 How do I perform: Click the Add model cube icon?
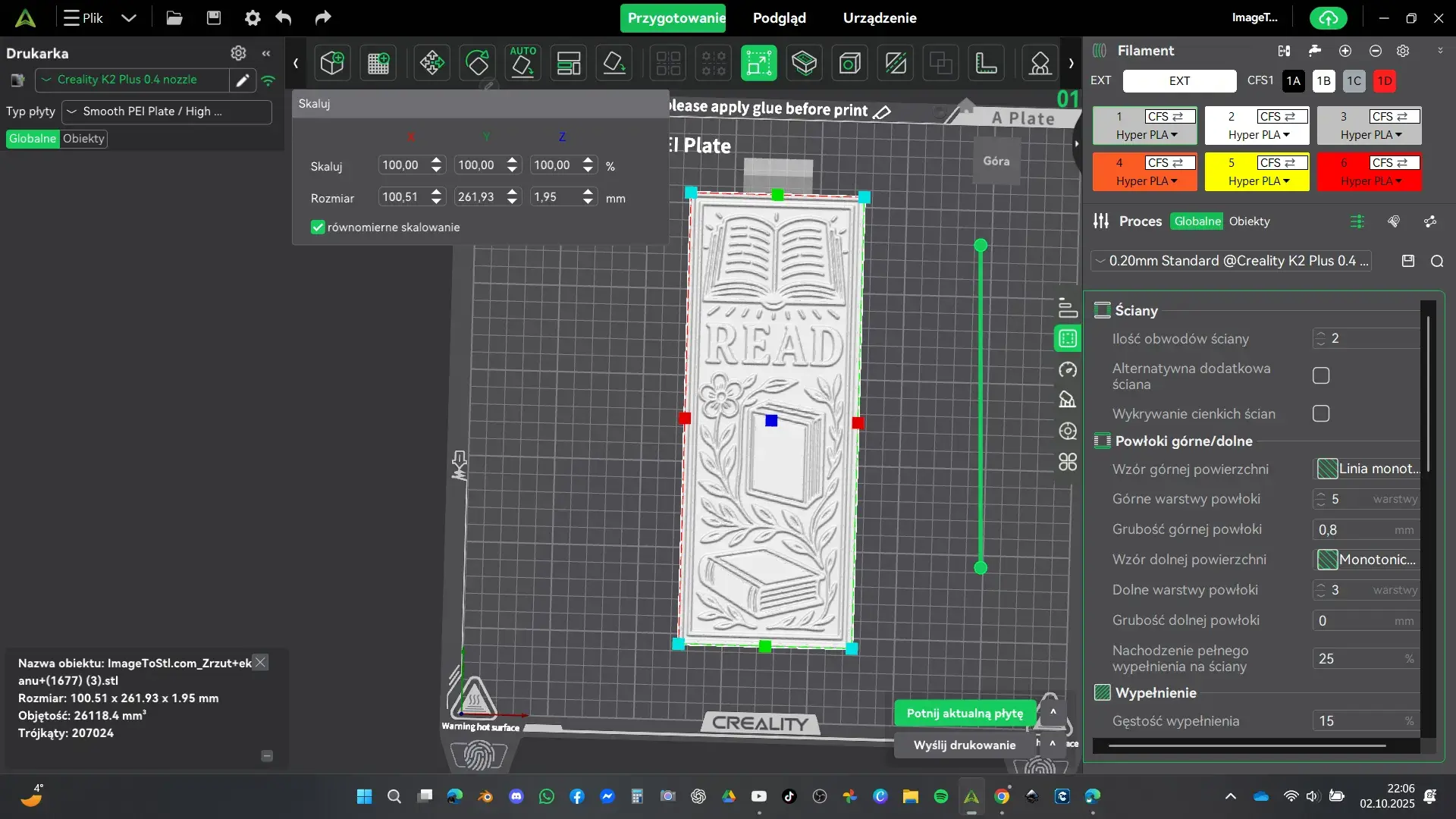[x=332, y=63]
